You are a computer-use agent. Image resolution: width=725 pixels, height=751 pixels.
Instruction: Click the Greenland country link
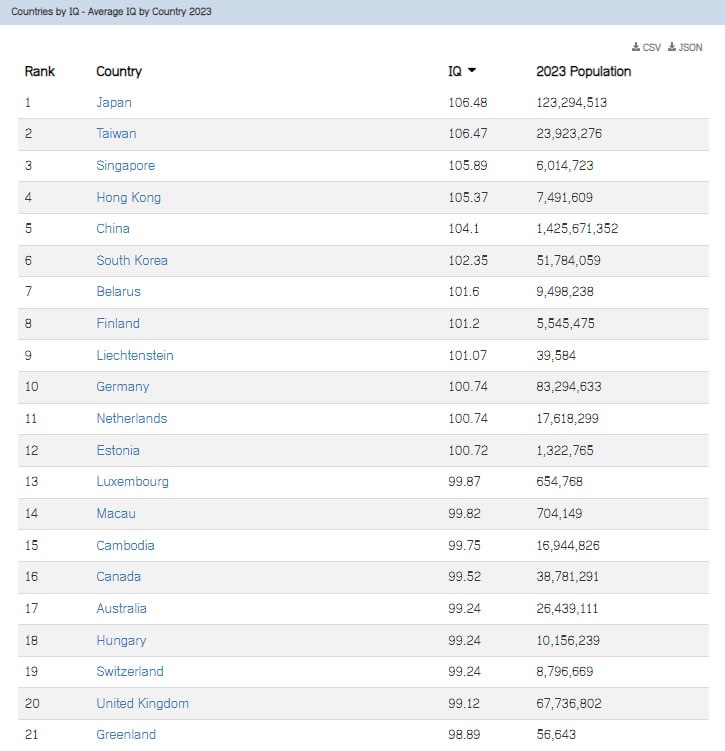point(126,734)
